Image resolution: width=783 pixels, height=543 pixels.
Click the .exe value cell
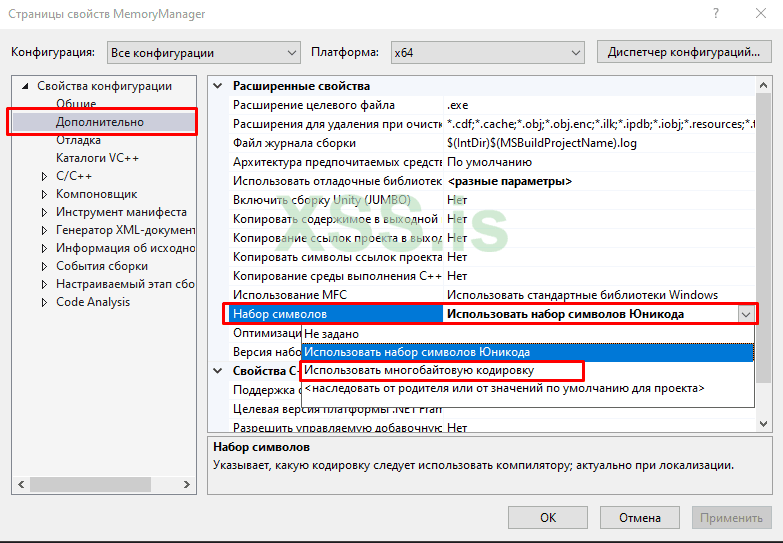click(x=599, y=105)
